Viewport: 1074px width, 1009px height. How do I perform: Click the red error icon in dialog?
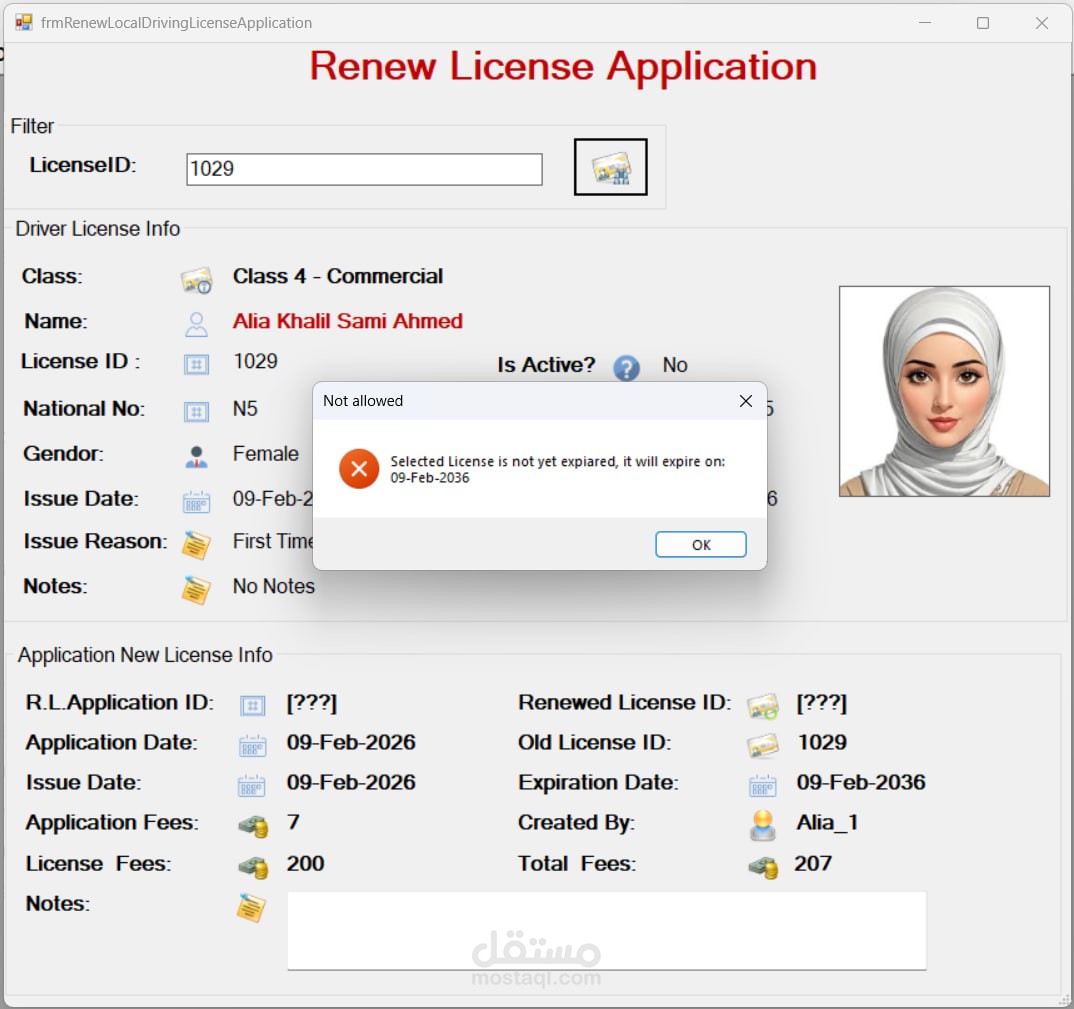[358, 469]
